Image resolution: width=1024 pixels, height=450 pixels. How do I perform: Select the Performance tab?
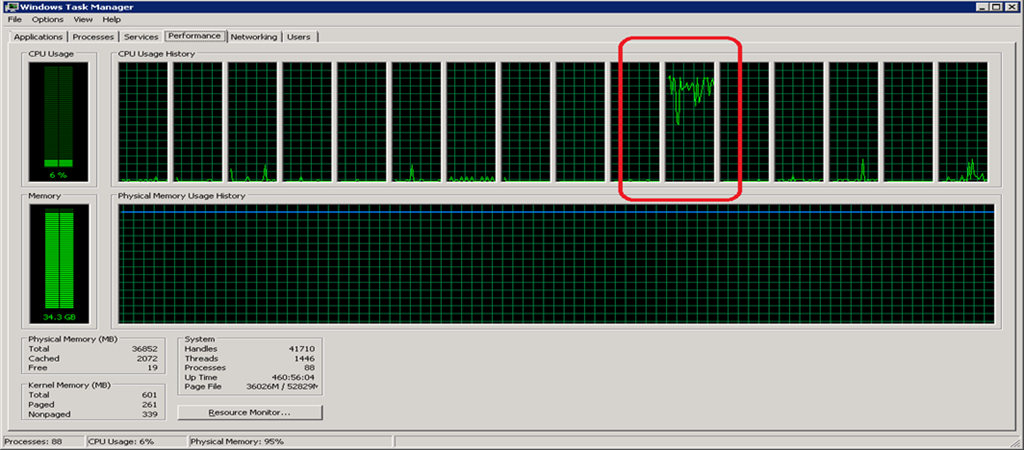tap(194, 36)
